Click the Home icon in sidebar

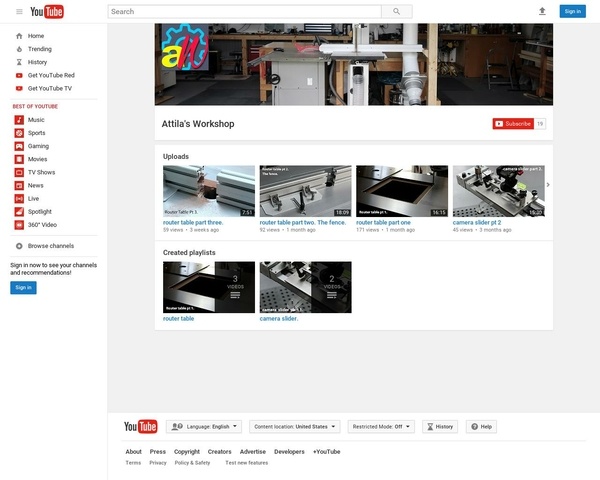pyautogui.click(x=19, y=36)
